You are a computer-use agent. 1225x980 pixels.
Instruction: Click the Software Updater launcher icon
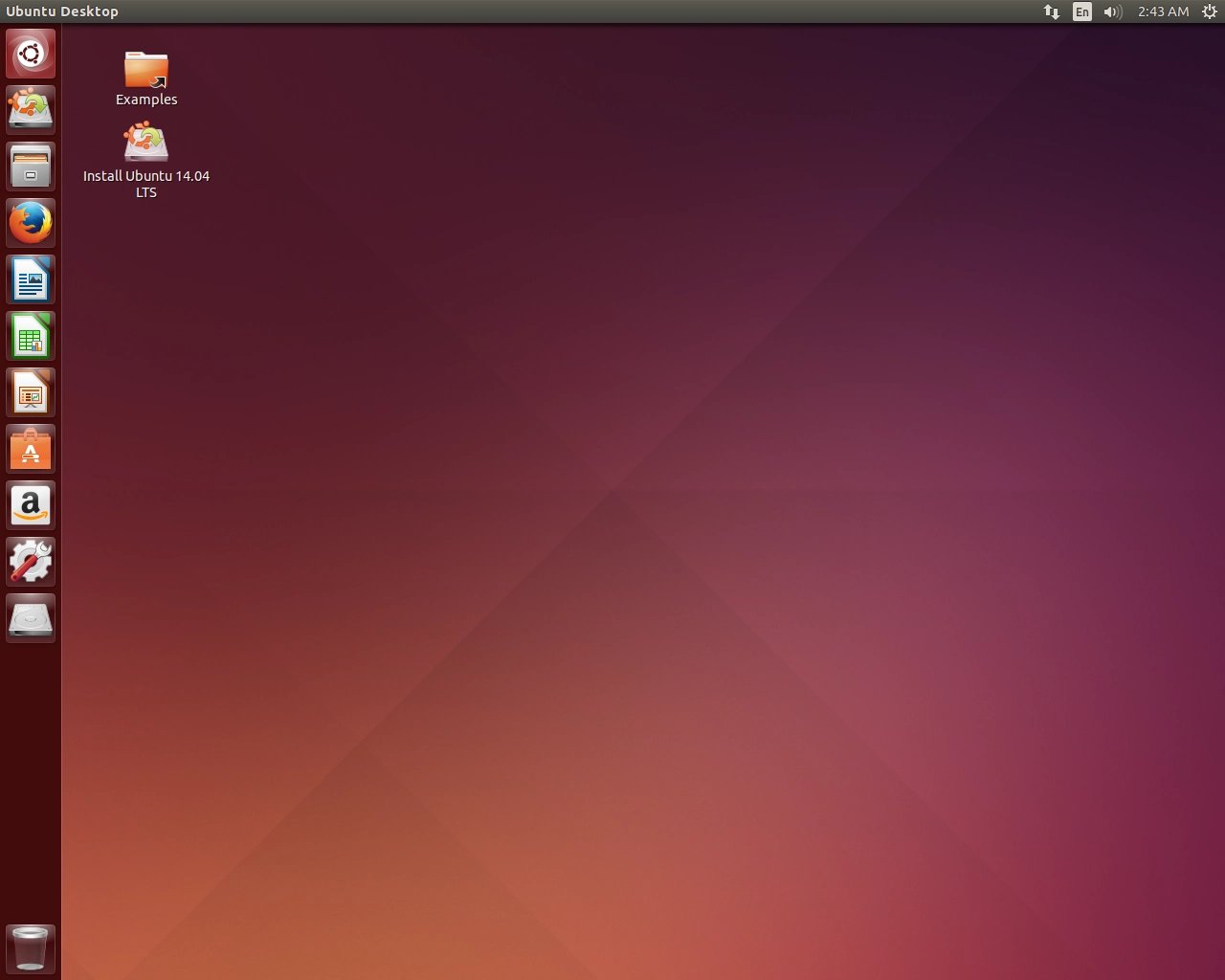[30, 109]
